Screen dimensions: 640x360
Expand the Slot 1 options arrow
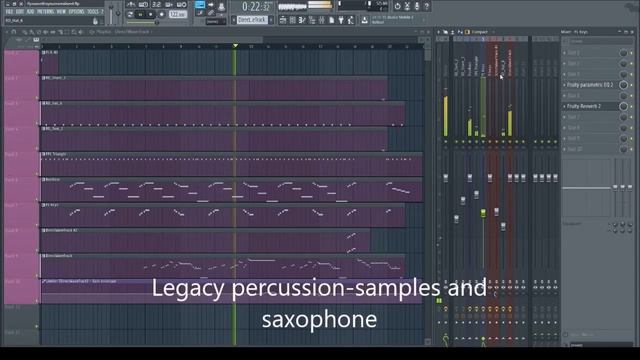tap(565, 53)
